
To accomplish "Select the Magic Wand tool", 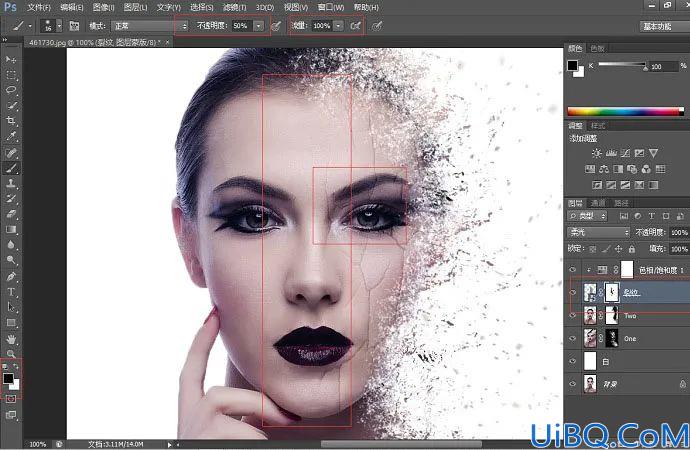I will click(11, 106).
